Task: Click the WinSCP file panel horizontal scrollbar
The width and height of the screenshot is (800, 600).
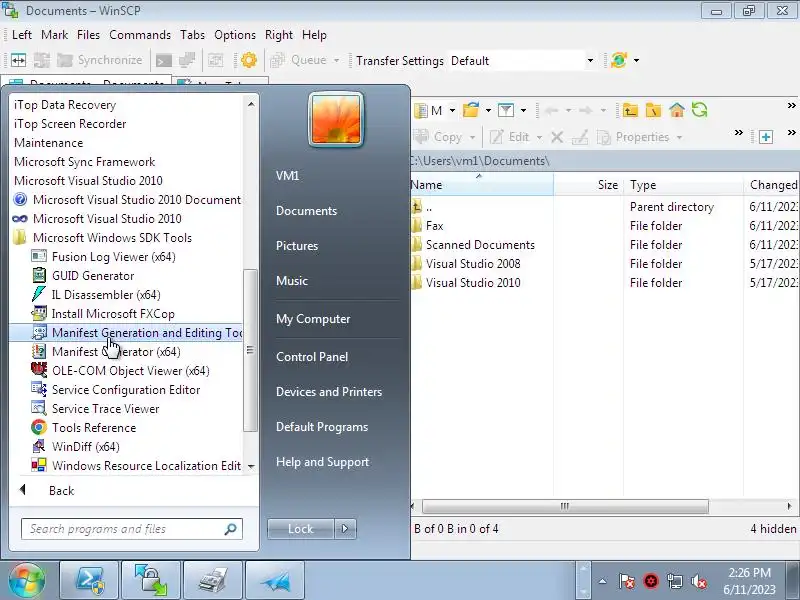Action: (565, 506)
